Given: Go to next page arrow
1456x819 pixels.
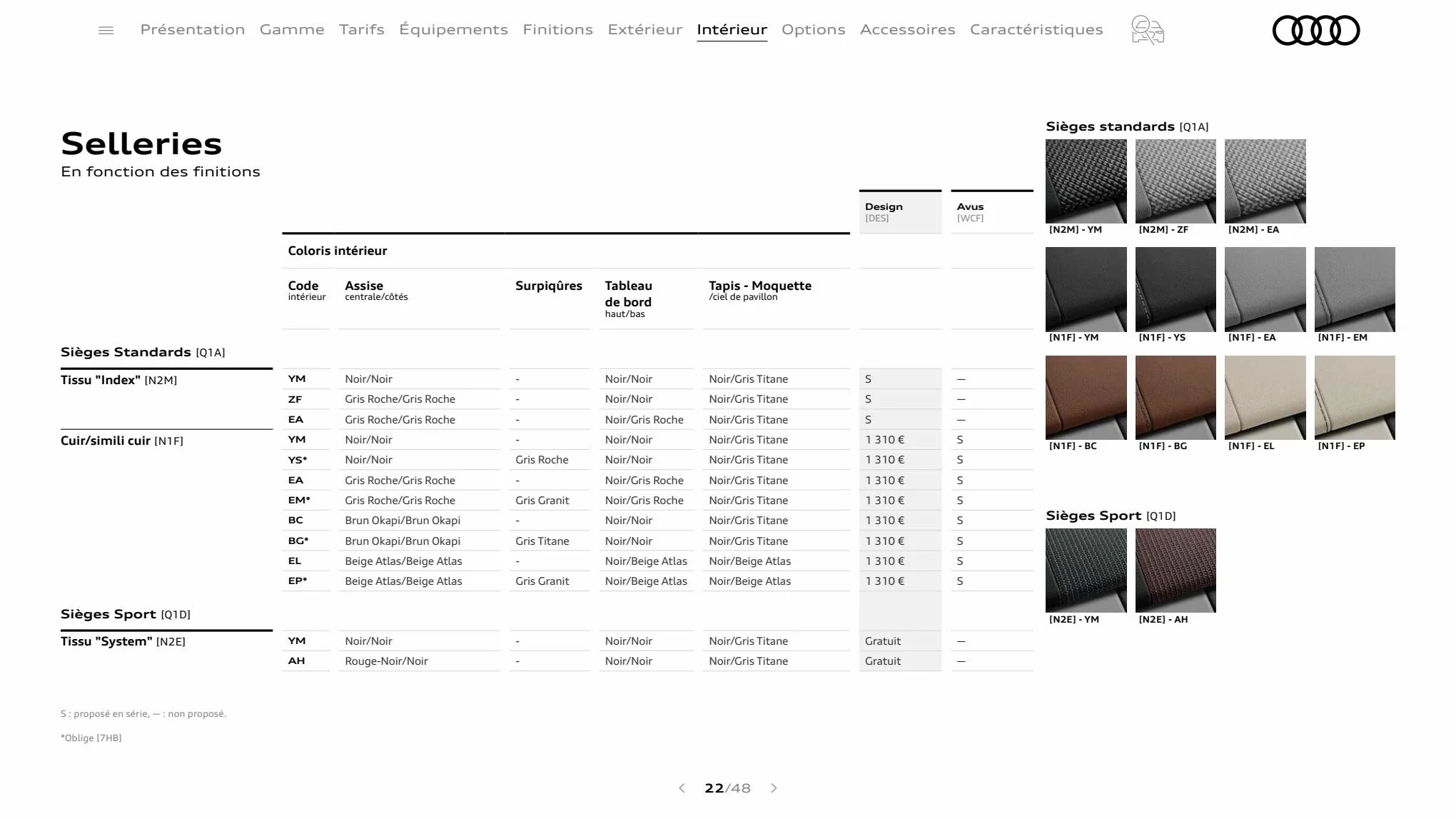Looking at the screenshot, I should pyautogui.click(x=774, y=788).
